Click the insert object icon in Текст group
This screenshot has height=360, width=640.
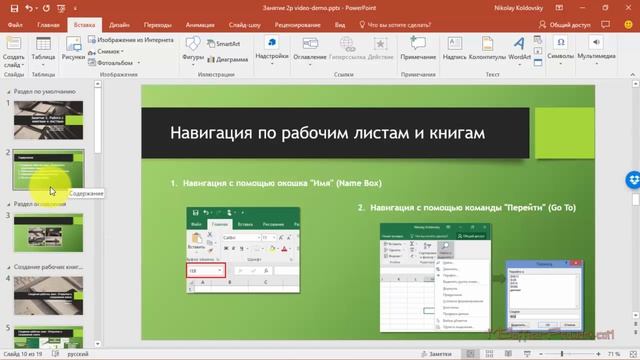(538, 62)
